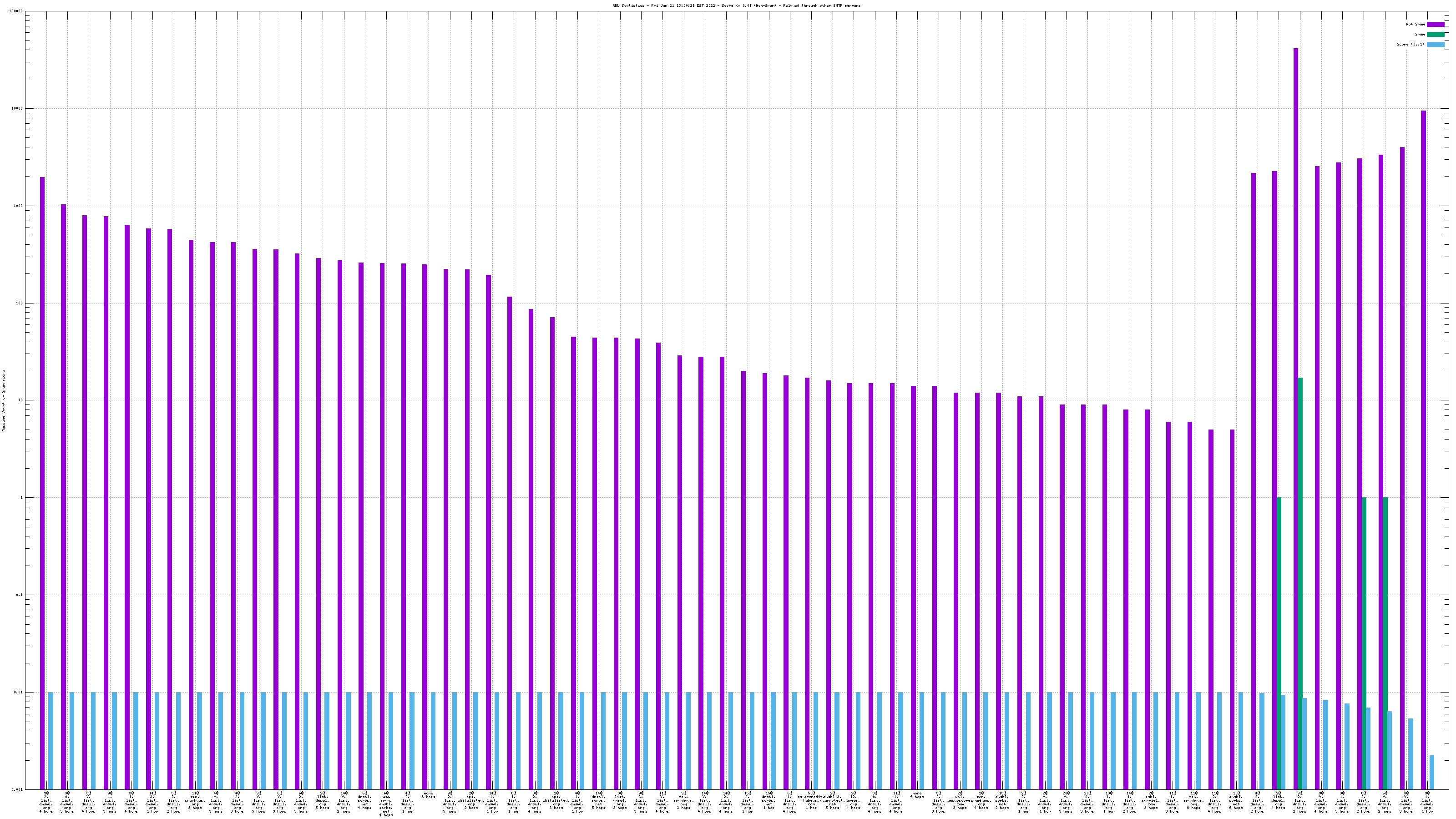Image resolution: width=1456 pixels, height=819 pixels.
Task: Click the dnsbl-3.uceprotect.net 5 hops label
Action: tap(833, 800)
